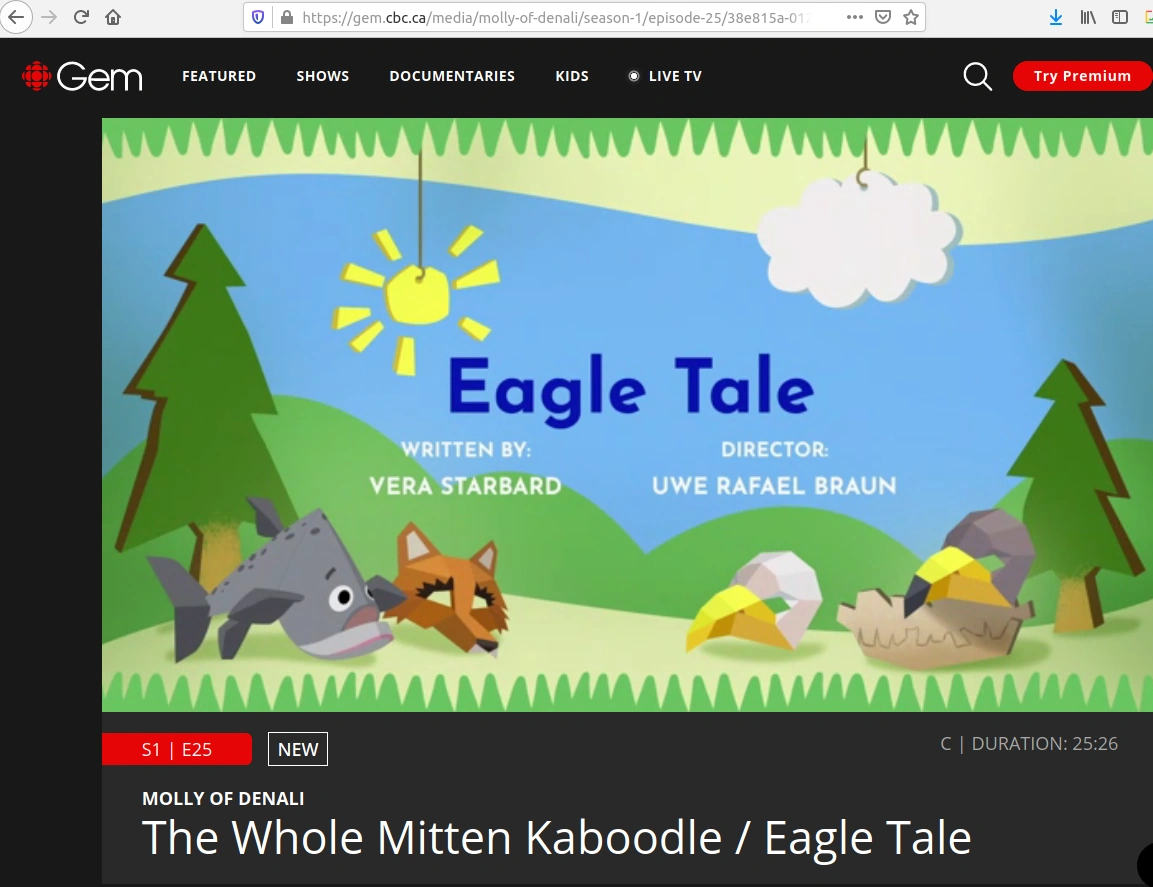1153x887 pixels.
Task: Toggle the browser sidebar icon
Action: click(1120, 17)
